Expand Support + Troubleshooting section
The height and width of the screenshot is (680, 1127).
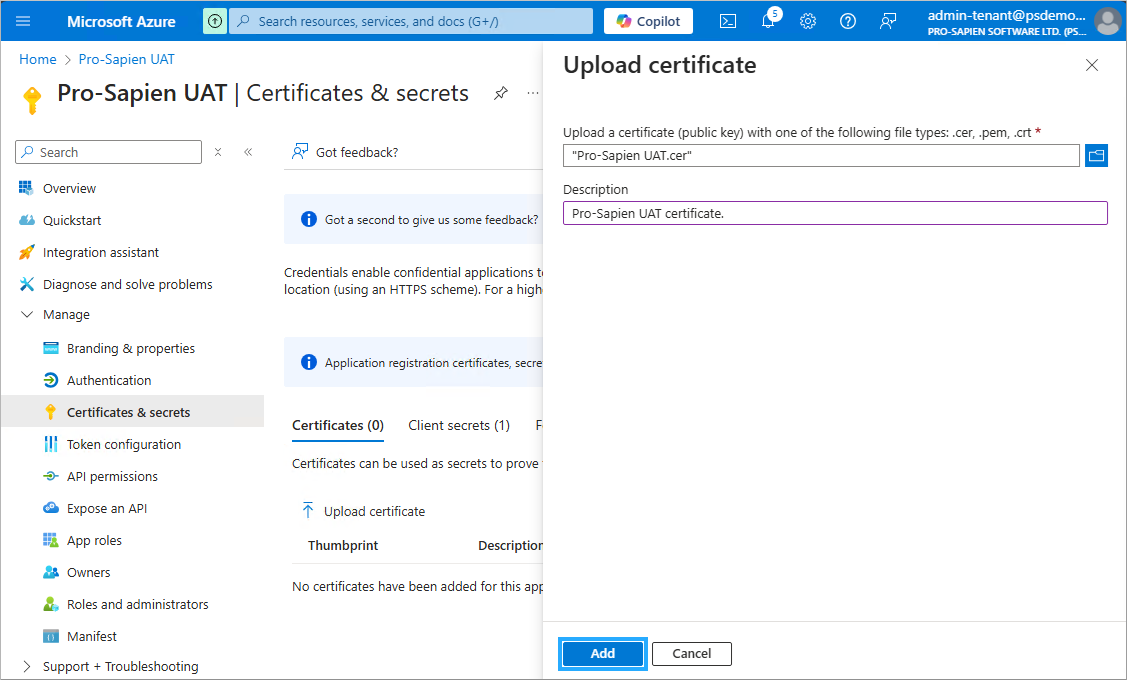26,667
